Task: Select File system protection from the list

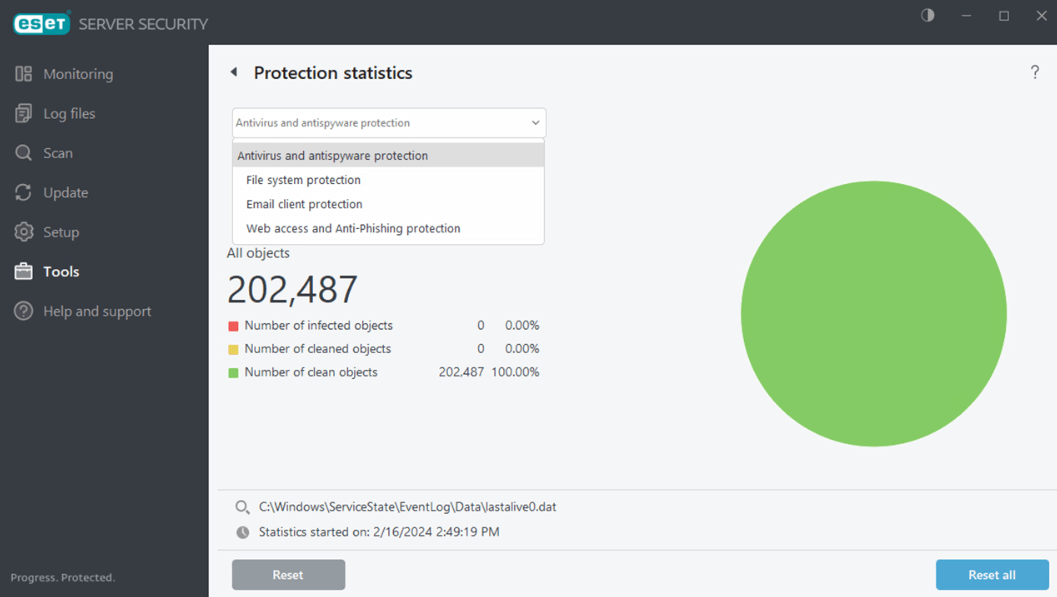Action: (x=304, y=179)
